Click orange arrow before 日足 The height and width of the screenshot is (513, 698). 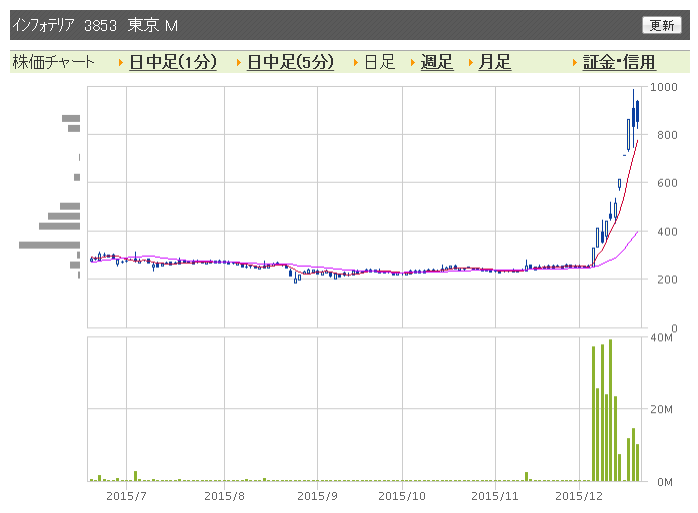pyautogui.click(x=356, y=63)
